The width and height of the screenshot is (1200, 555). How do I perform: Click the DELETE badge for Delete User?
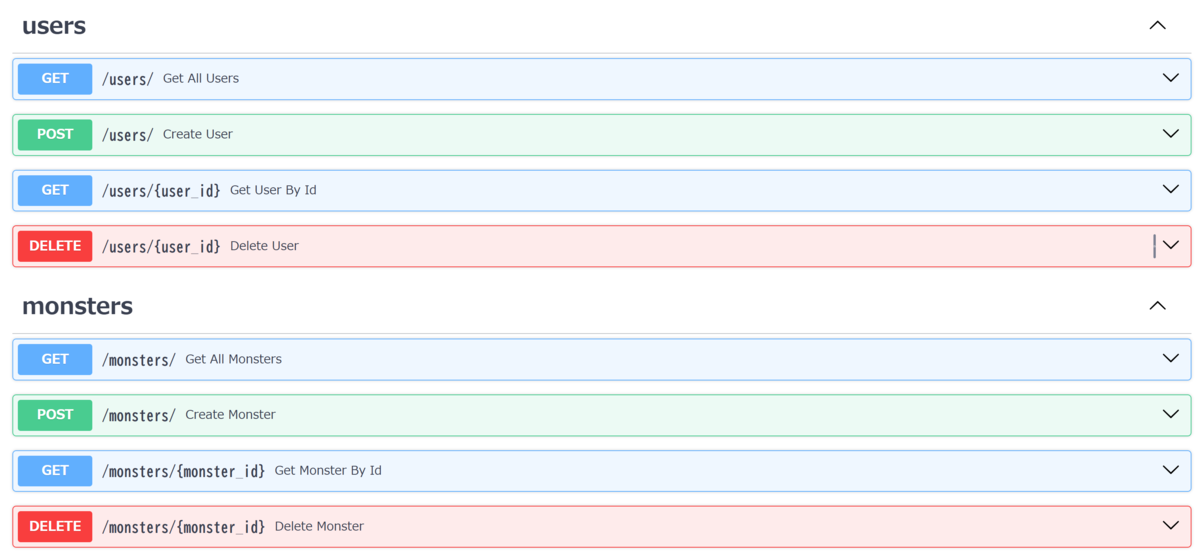pyautogui.click(x=55, y=246)
